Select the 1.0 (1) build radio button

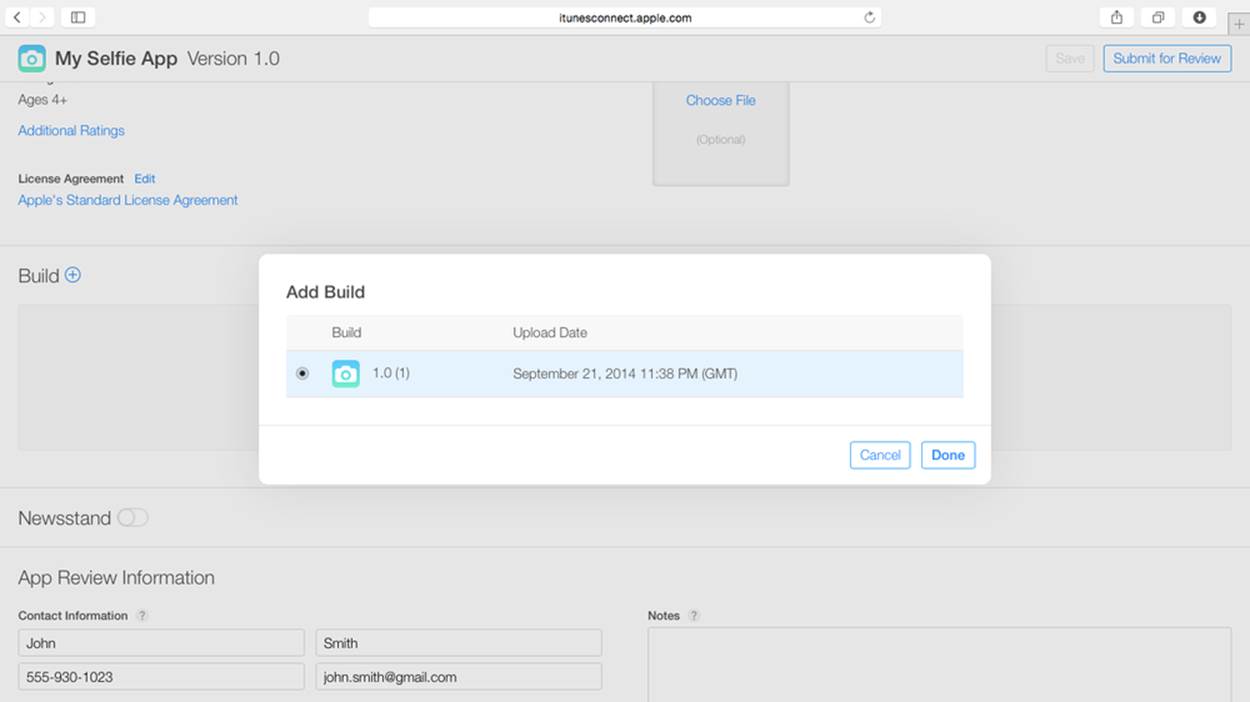(303, 374)
